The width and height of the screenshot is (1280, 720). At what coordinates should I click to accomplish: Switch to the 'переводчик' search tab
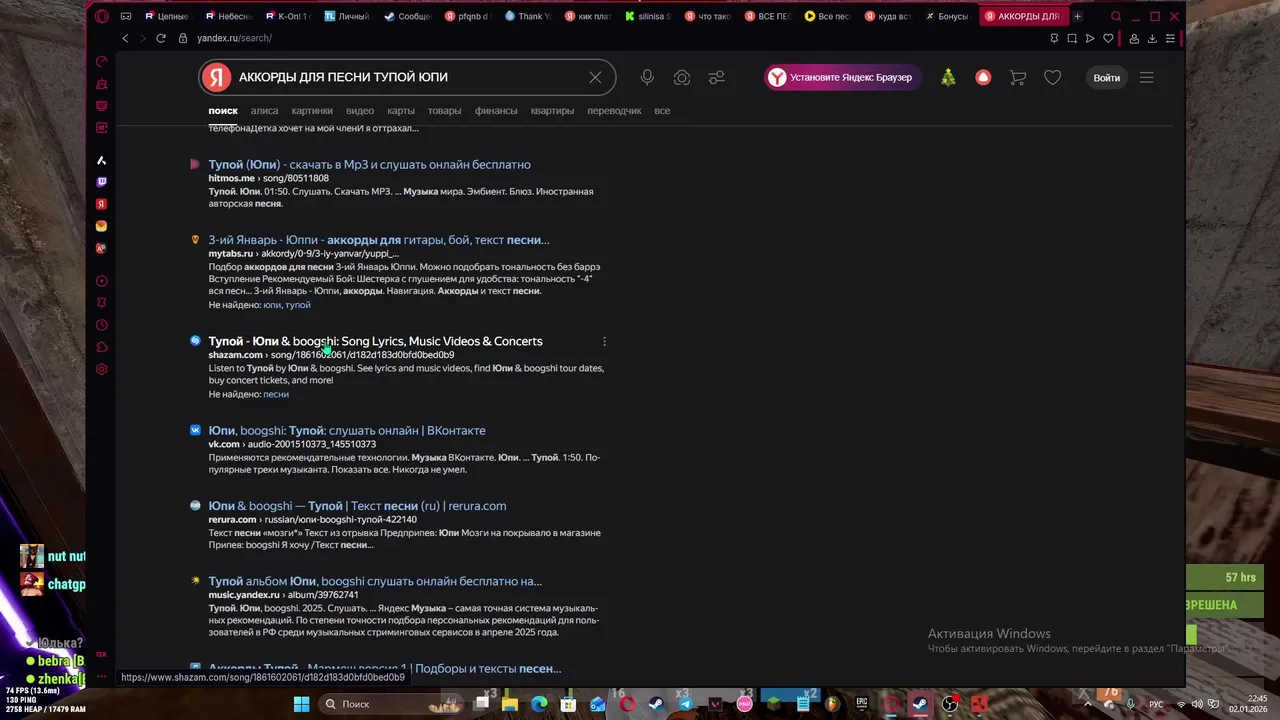point(614,111)
